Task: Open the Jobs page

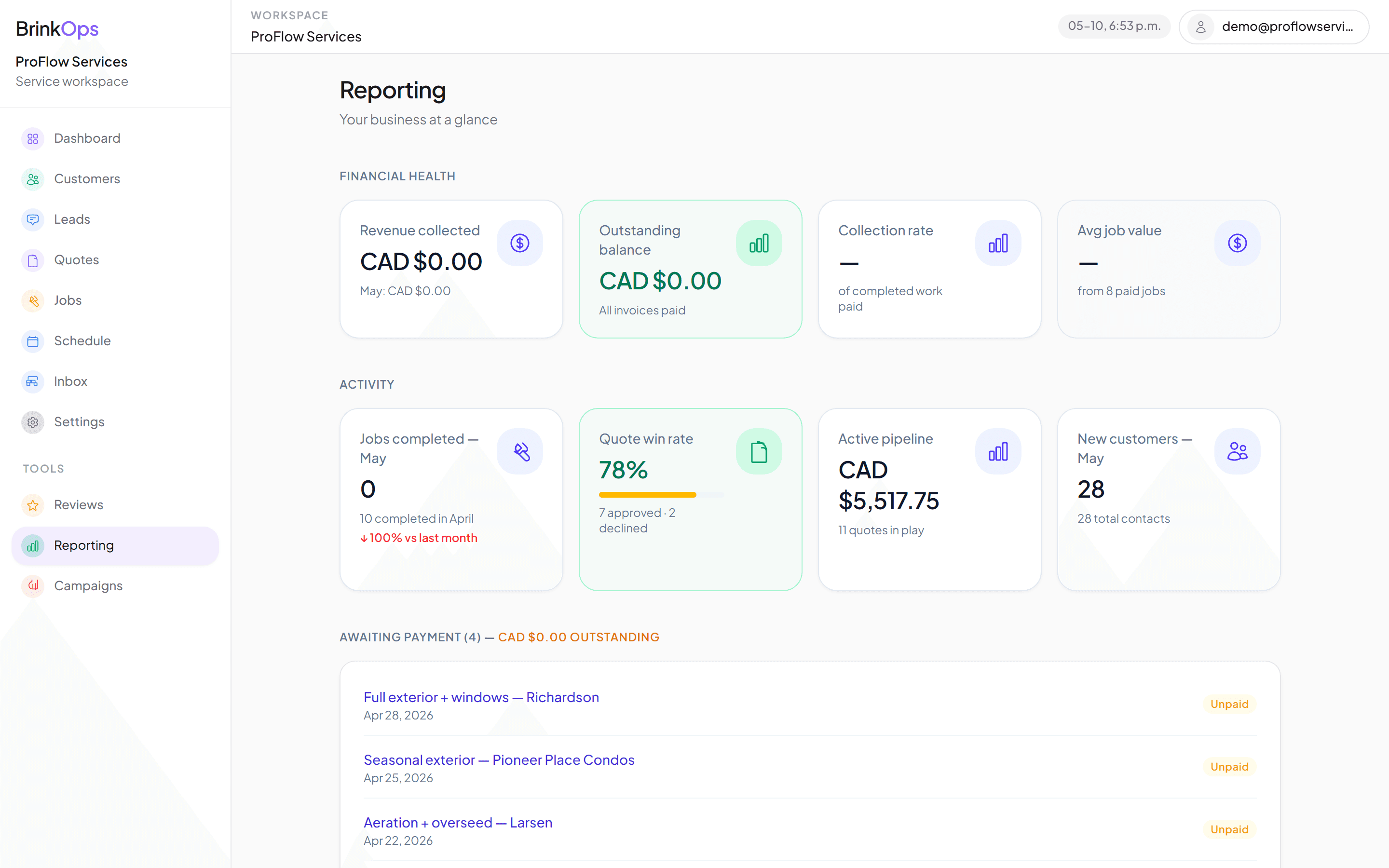Action: [x=115, y=300]
